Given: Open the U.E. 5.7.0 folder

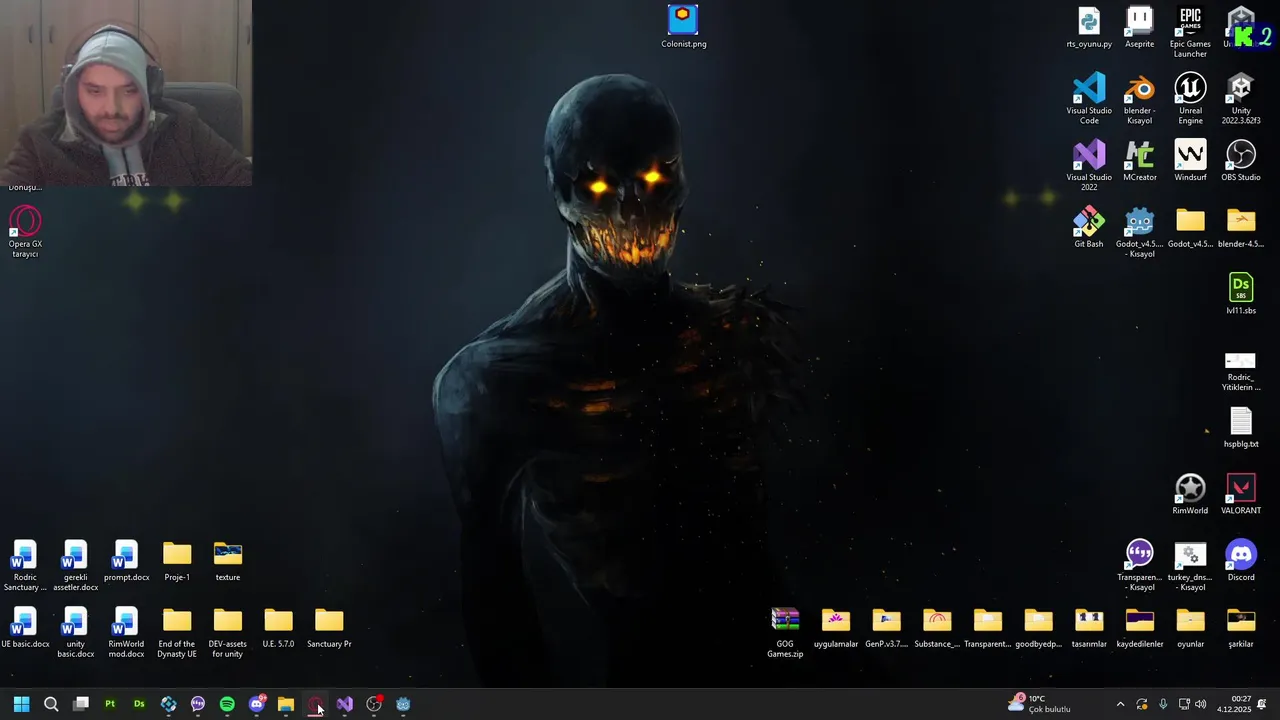Looking at the screenshot, I should pos(278,627).
